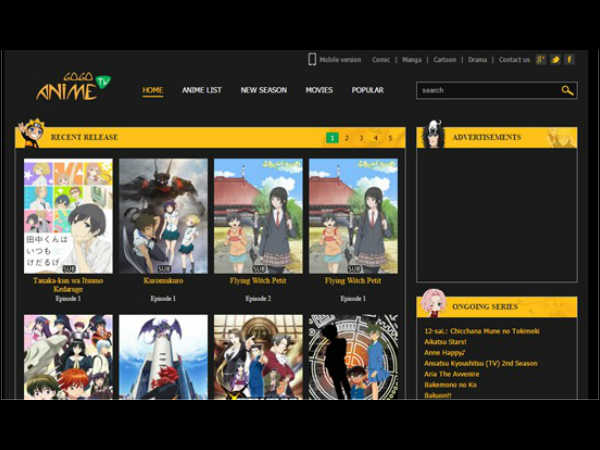Image resolution: width=600 pixels, height=450 pixels.
Task: Open the Contact us link
Action: pyautogui.click(x=514, y=60)
